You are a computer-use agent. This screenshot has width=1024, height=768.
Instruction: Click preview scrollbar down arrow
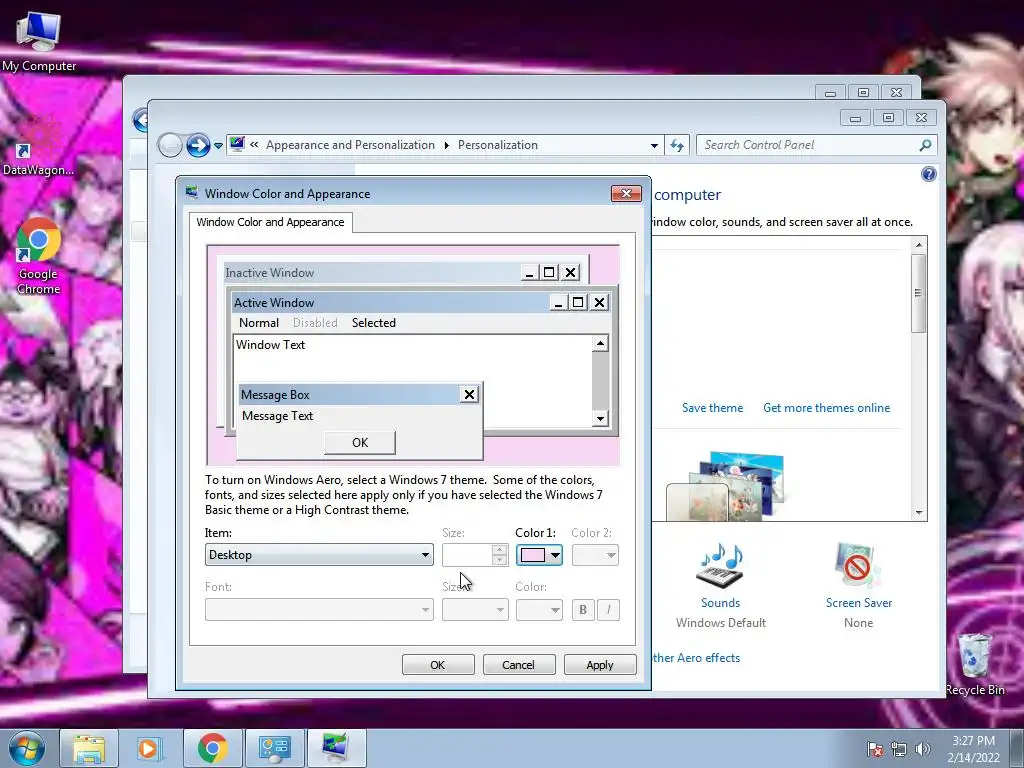(600, 418)
